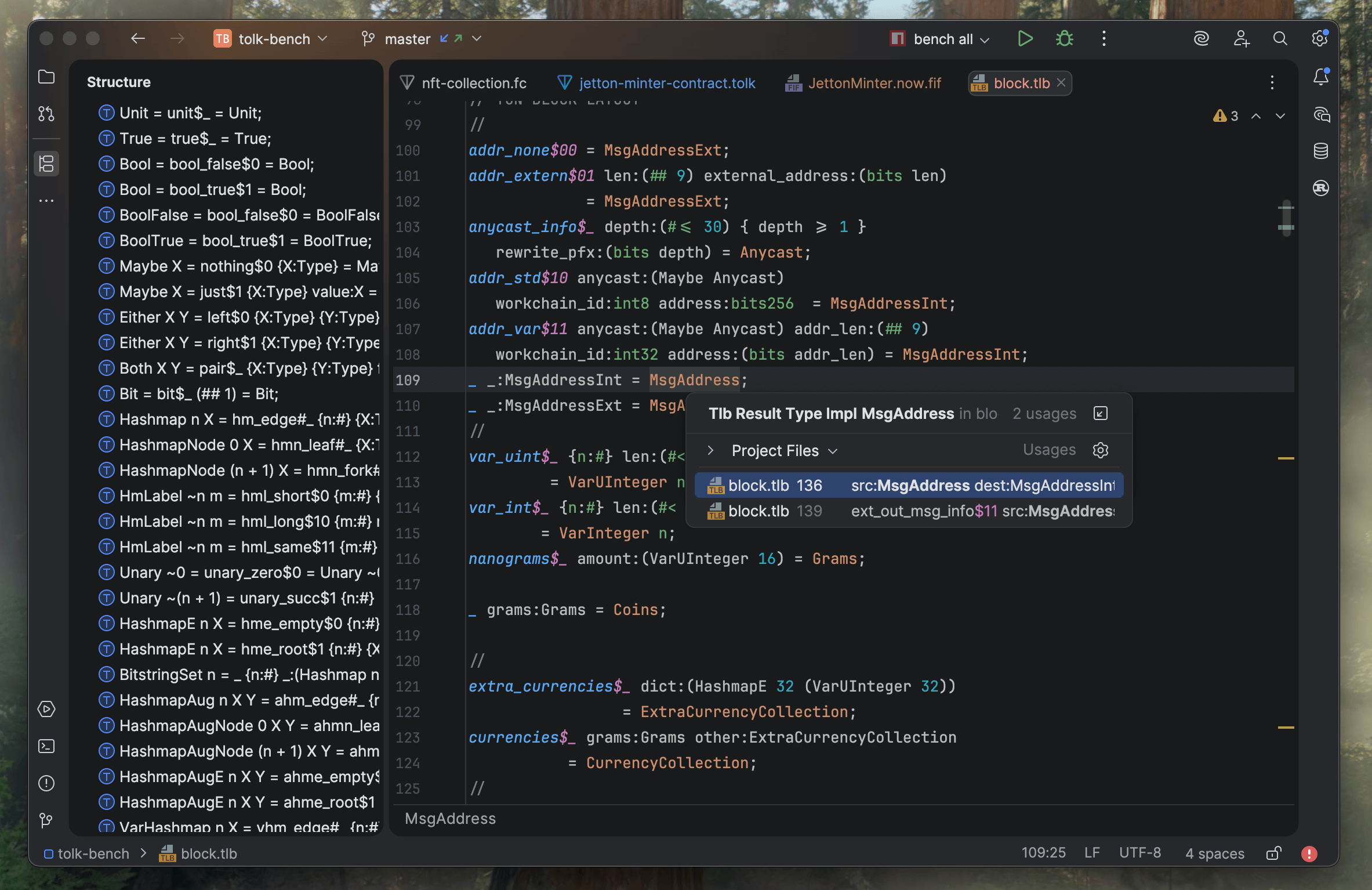Screen dimensions: 1372x890
Task: Open Search Everywhere magnifier
Action: pos(1280,39)
